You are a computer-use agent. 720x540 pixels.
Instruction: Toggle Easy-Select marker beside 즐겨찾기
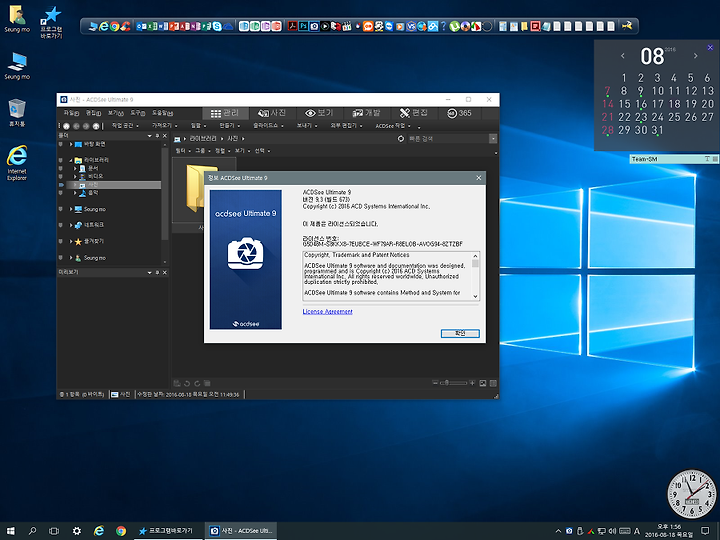point(61,241)
